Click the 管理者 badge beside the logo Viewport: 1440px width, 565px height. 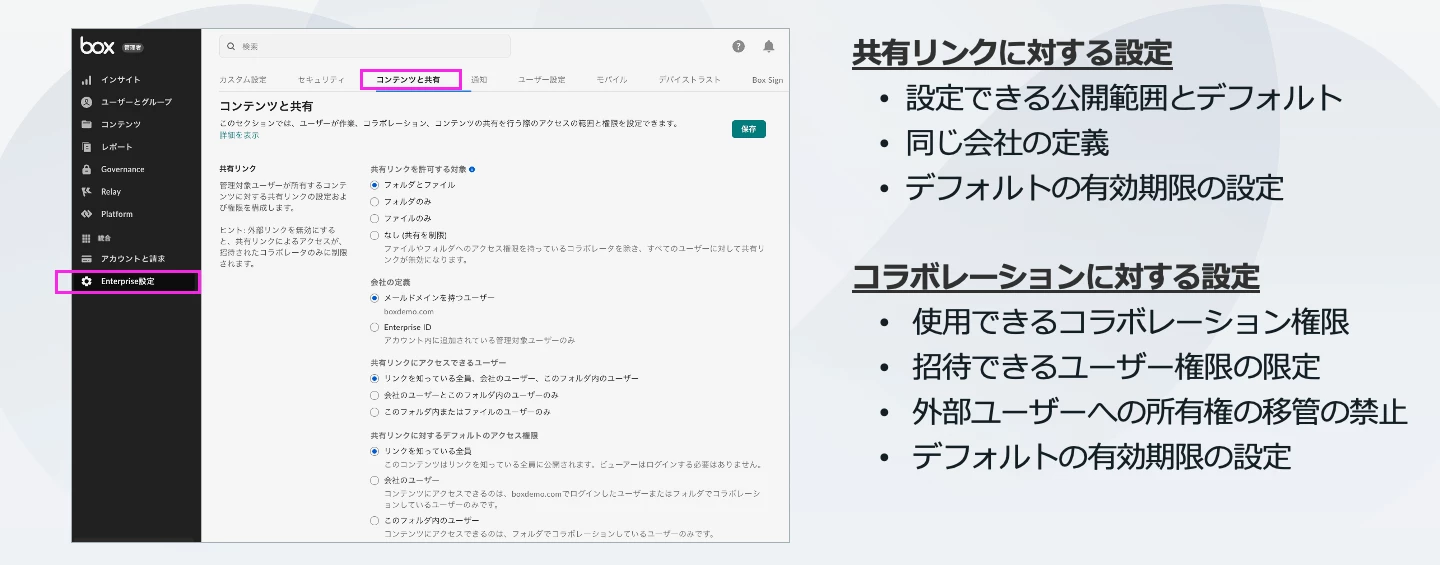[132, 47]
